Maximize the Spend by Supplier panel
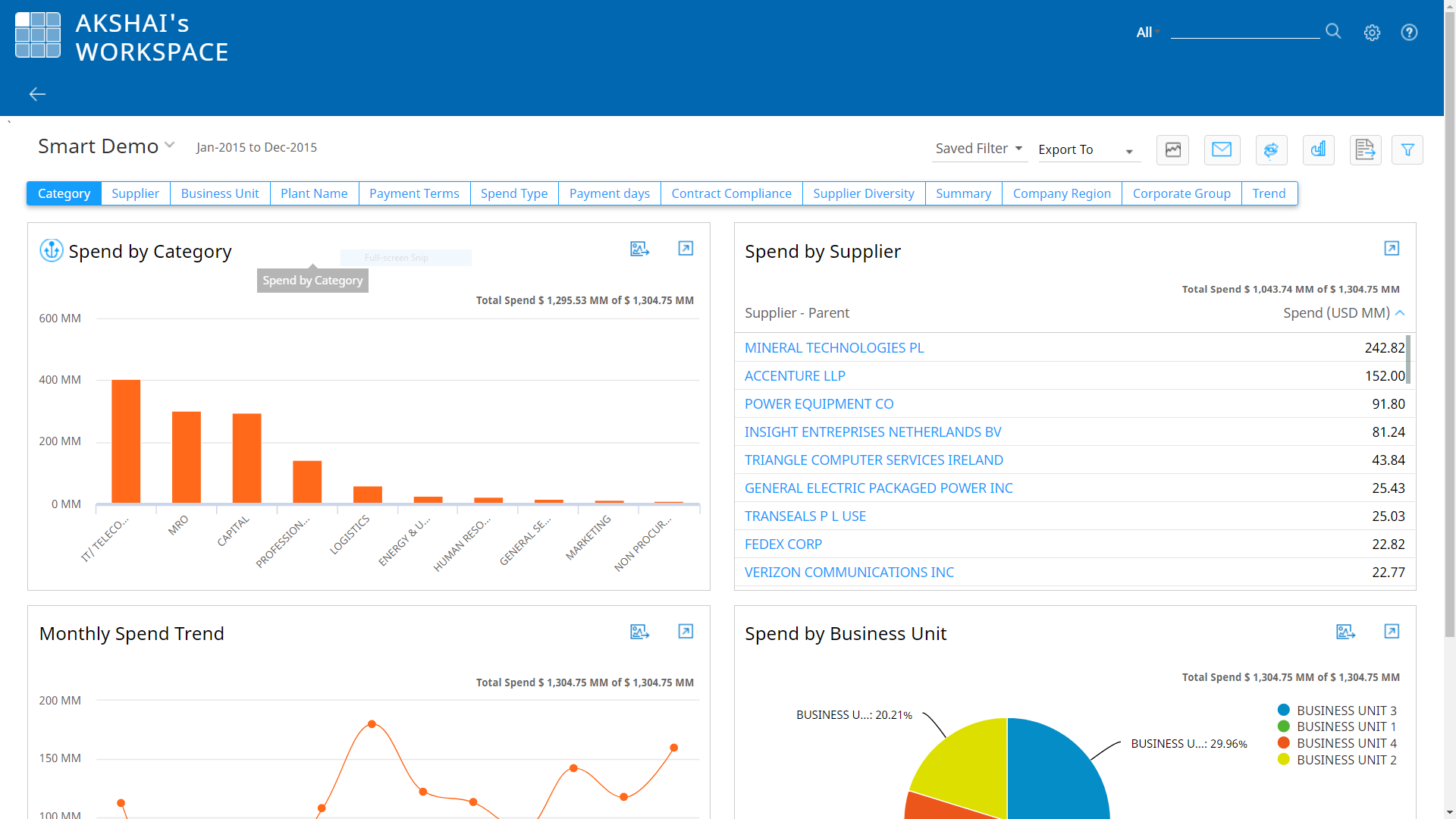Viewport: 1456px width, 819px height. point(1392,249)
